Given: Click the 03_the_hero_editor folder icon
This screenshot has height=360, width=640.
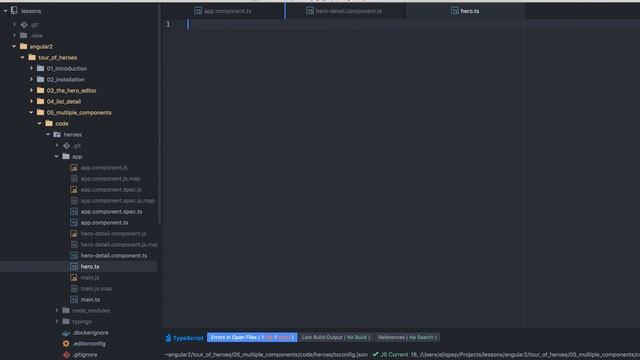Looking at the screenshot, I should (x=40, y=90).
